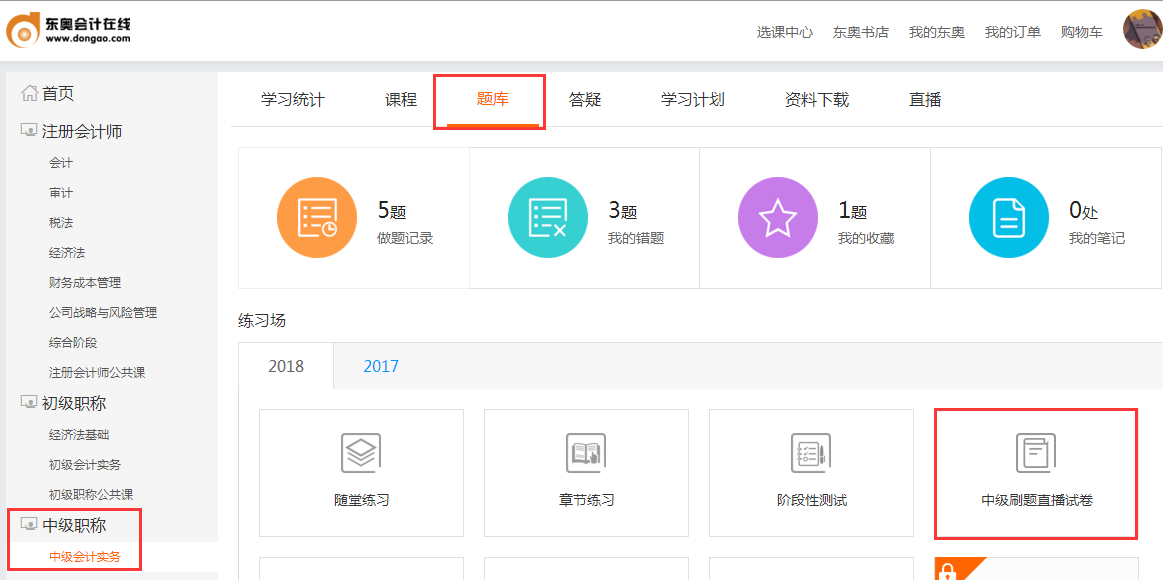Open the 我的笔记 notes icon
Viewport: 1163px width, 580px height.
point(1008,217)
